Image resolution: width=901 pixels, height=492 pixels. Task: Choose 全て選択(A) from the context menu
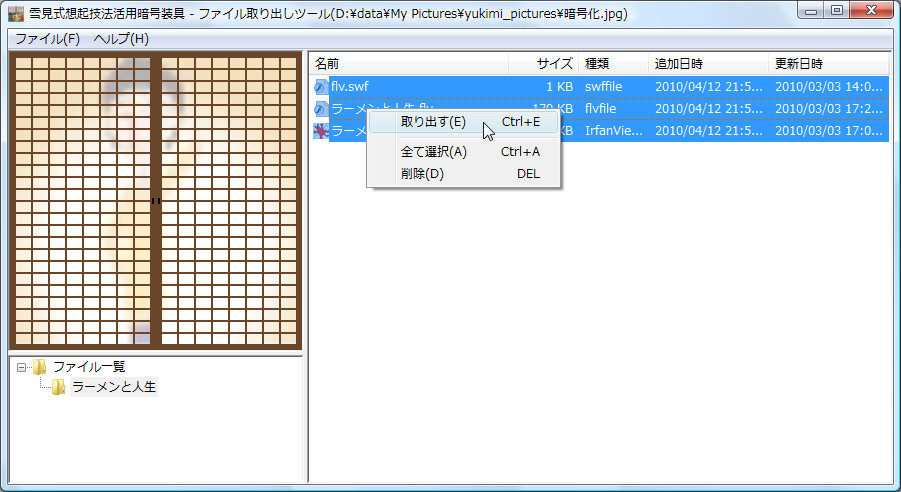463,152
